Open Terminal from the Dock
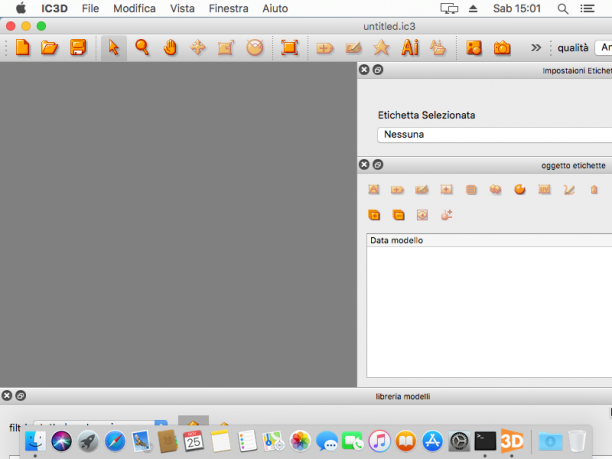This screenshot has height=459, width=612. (485, 441)
